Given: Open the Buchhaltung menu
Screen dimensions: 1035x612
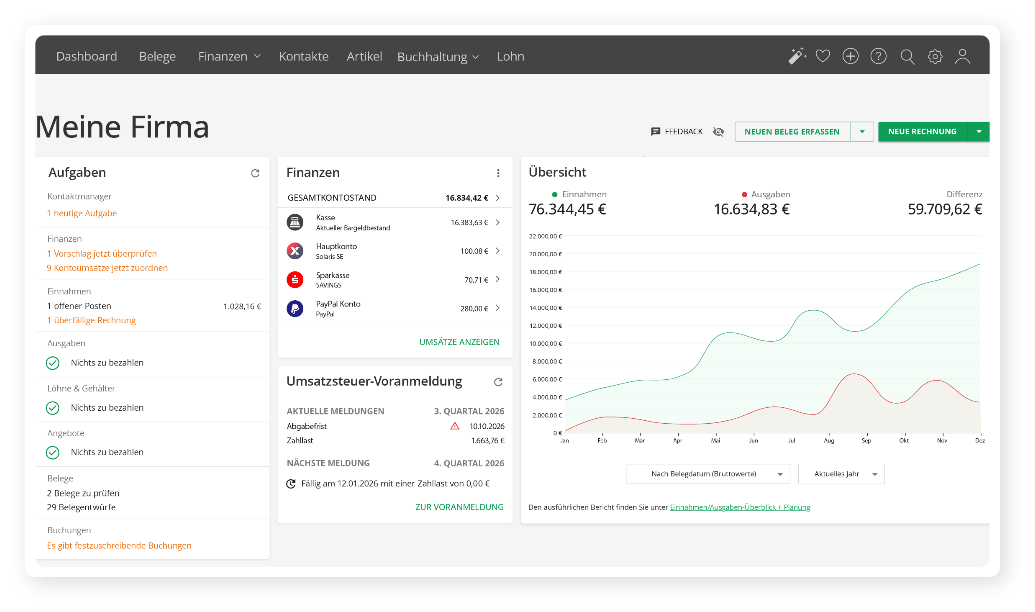Looking at the screenshot, I should 438,57.
